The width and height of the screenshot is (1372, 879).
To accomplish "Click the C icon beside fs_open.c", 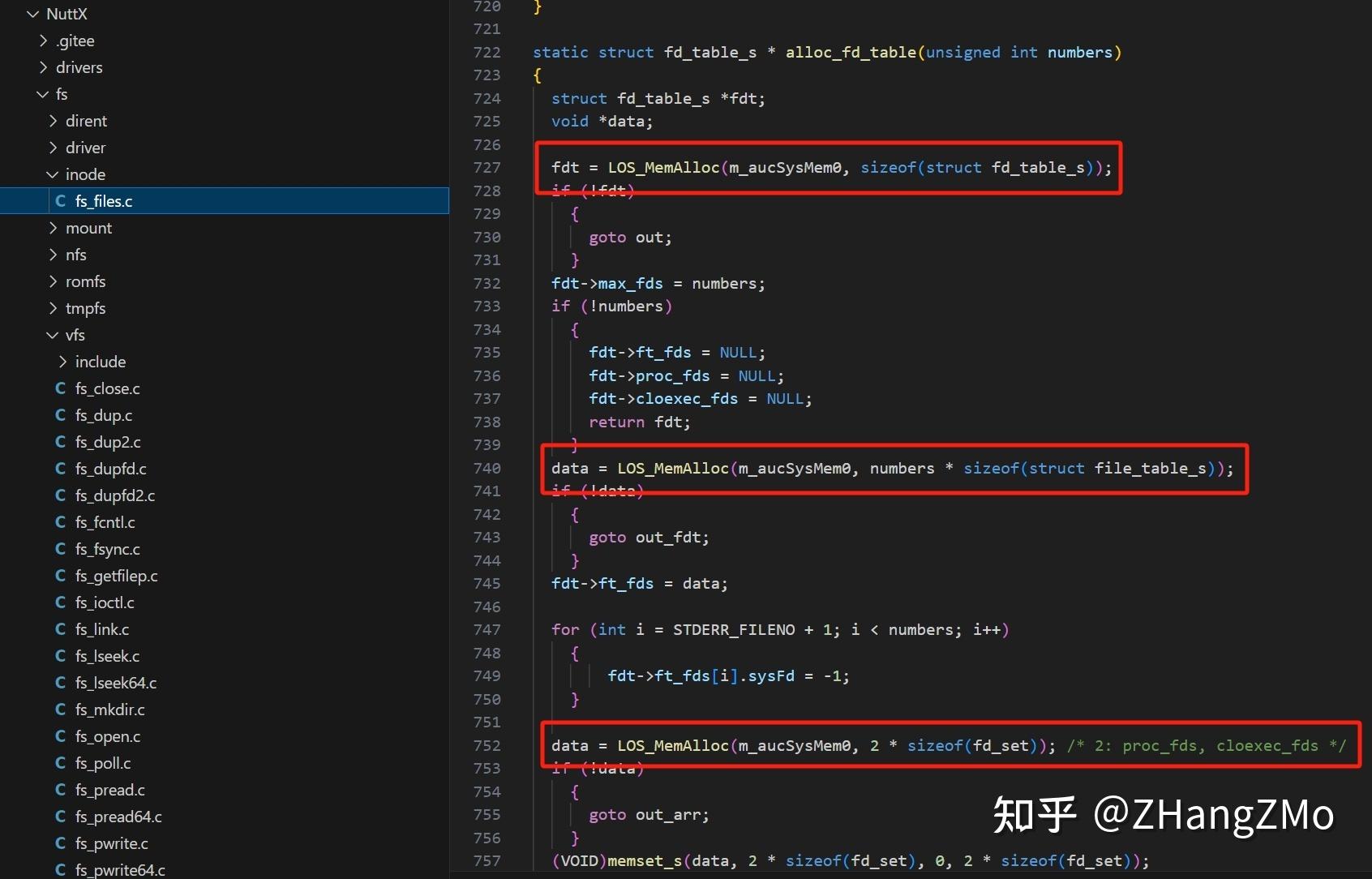I will [61, 736].
